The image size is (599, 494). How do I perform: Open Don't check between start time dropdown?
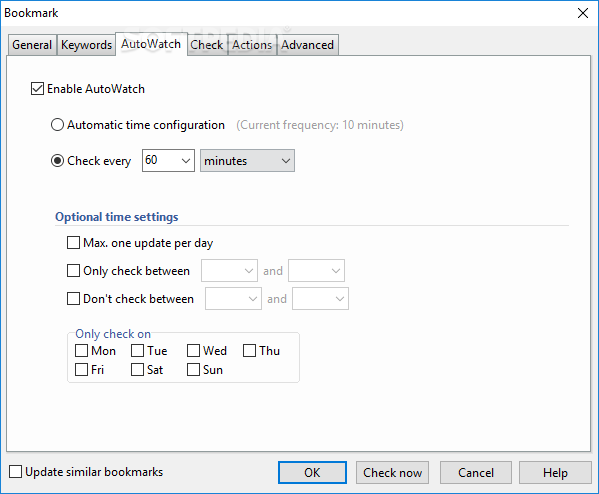[x=233, y=298]
